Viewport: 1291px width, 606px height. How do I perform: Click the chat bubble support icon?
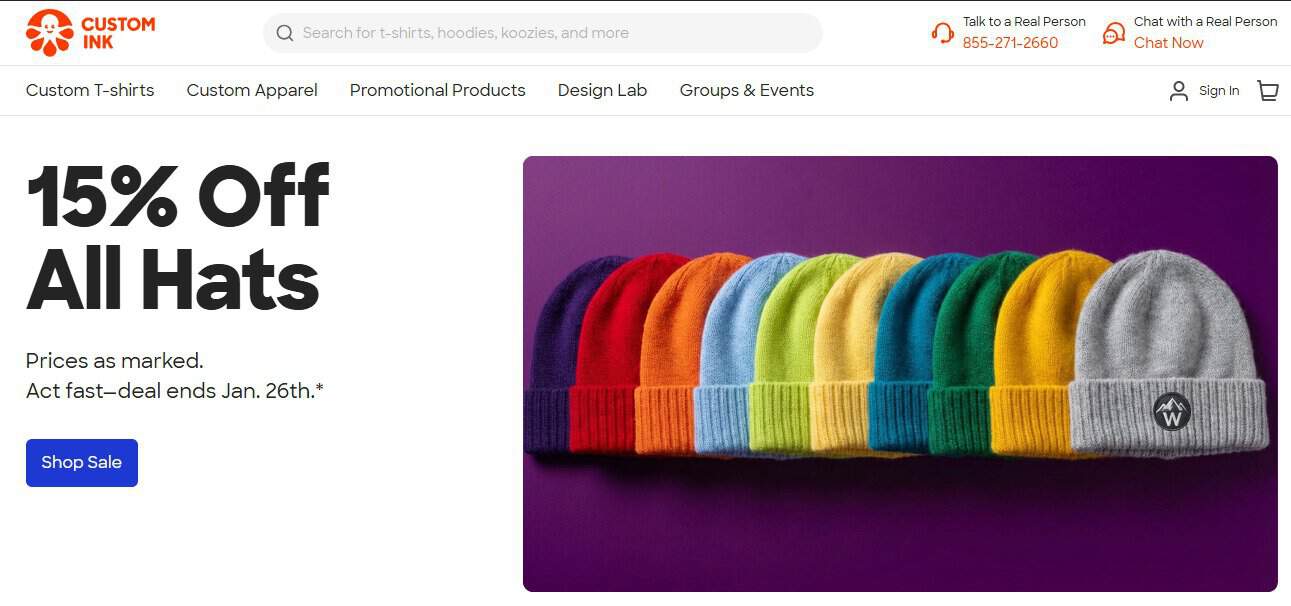coord(1113,33)
